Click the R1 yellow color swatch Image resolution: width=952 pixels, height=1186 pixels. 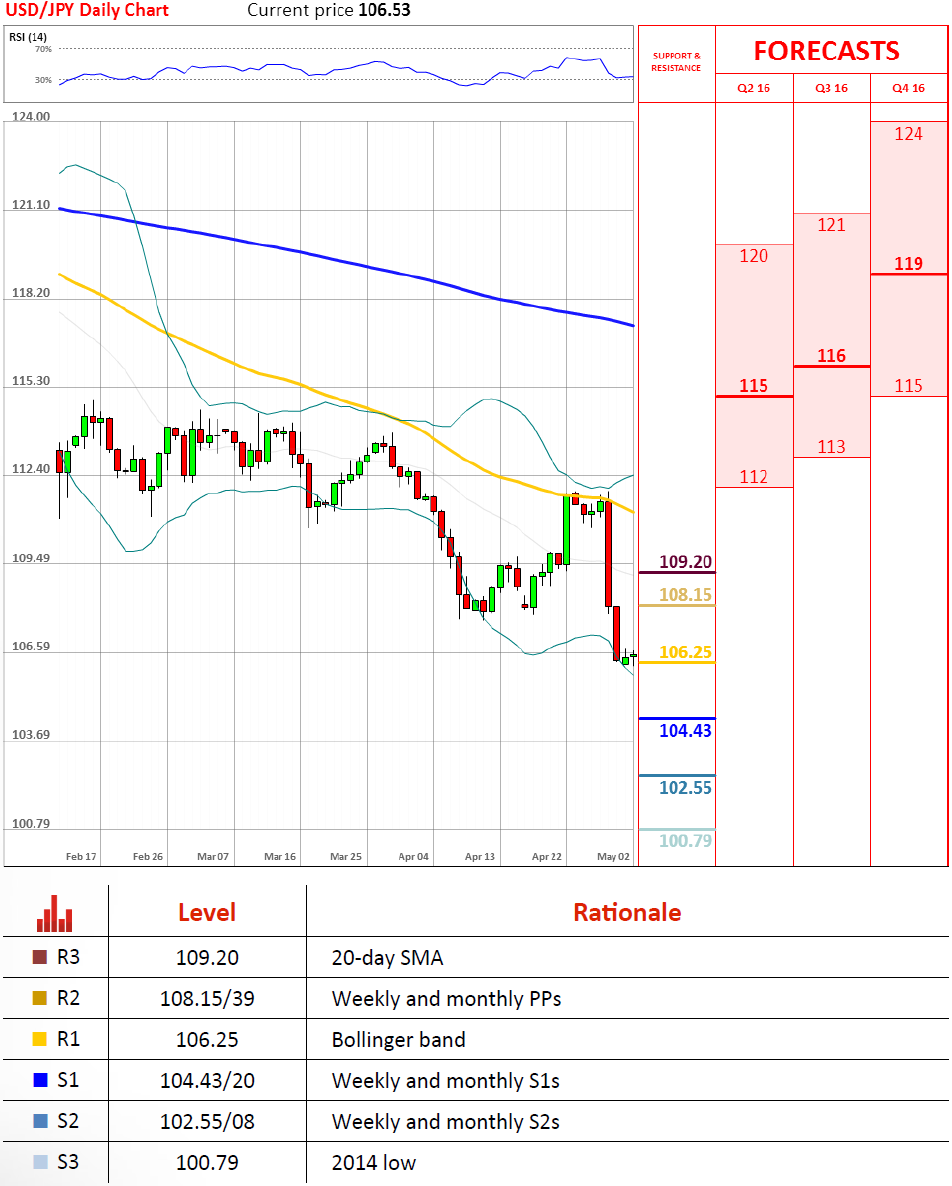[x=40, y=1039]
